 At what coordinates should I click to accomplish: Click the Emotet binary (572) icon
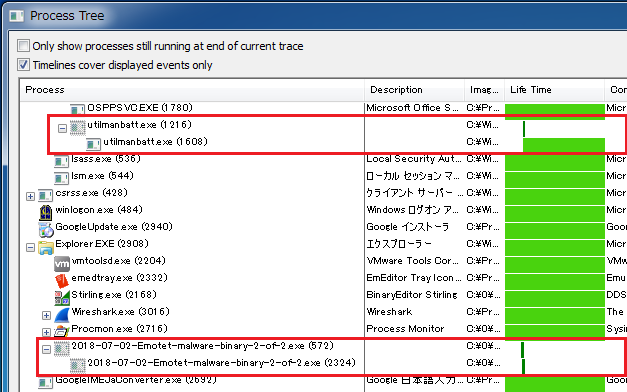tap(62, 348)
